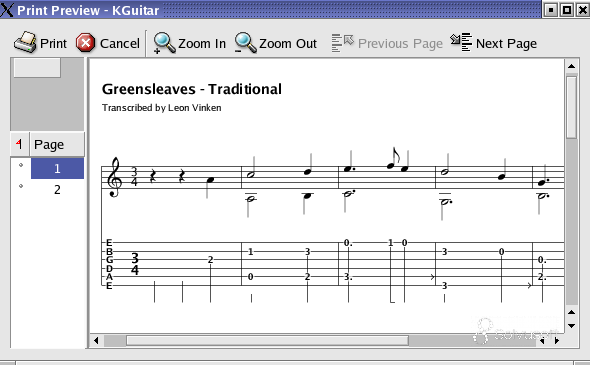Viewport: 590px width, 365px height.
Task: Click the Next Page arrow icon
Action: click(461, 42)
